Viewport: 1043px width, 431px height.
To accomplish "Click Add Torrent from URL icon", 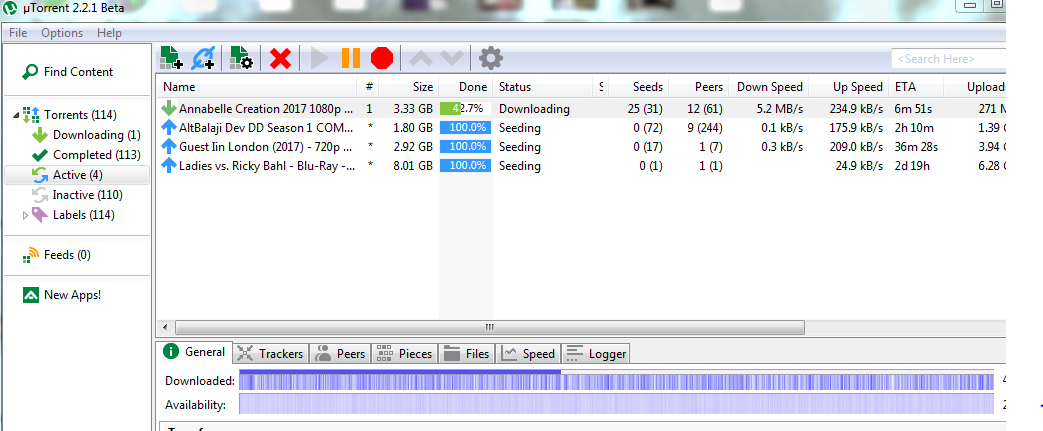I will [x=203, y=58].
